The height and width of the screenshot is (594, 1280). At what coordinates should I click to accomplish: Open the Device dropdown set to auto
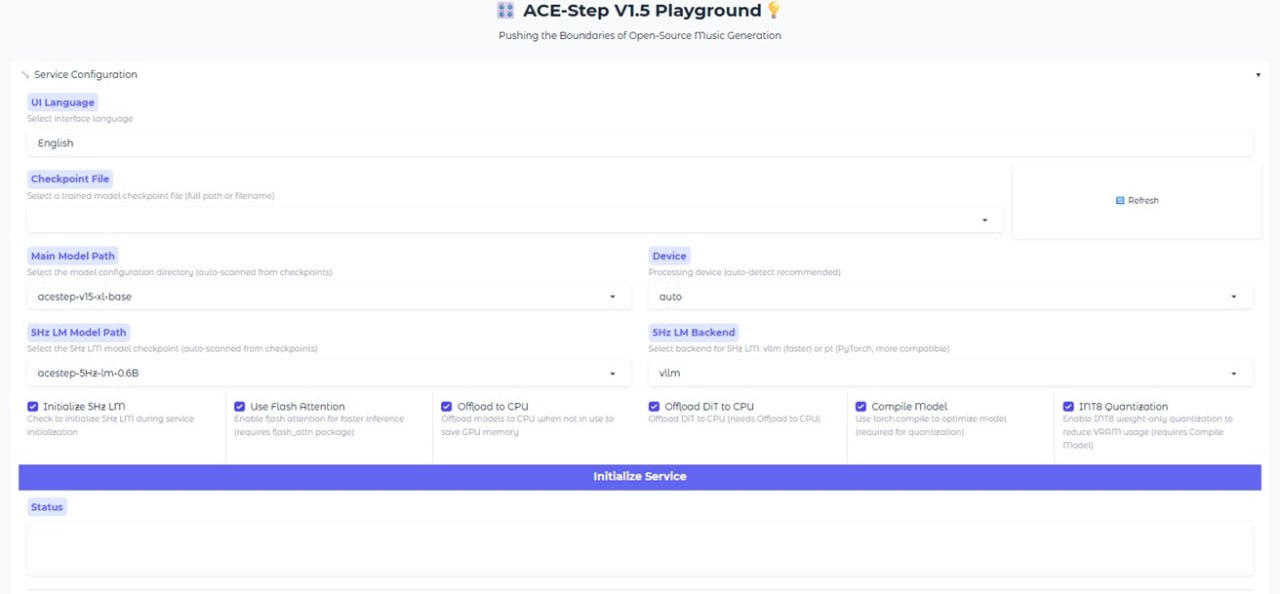950,297
